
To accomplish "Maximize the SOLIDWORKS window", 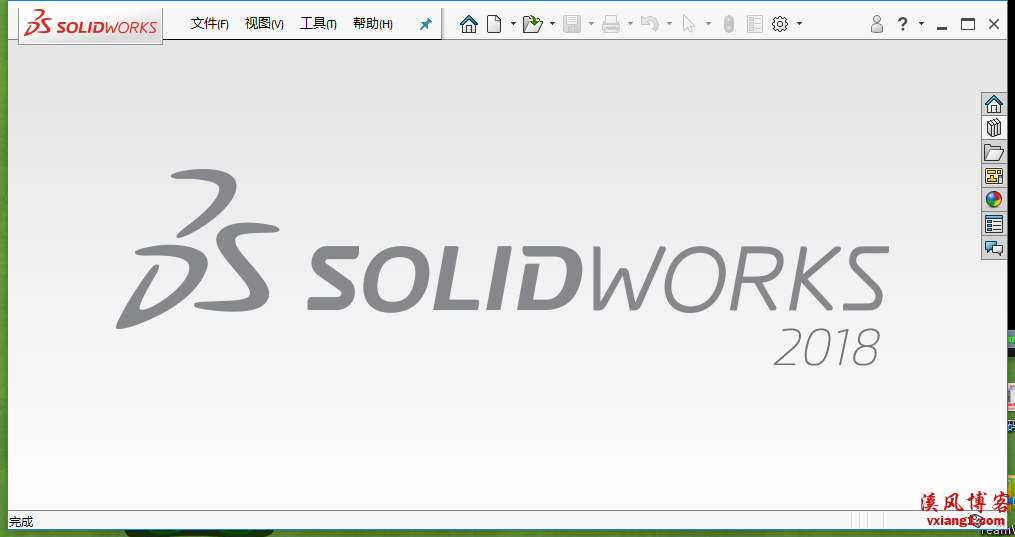I will (x=968, y=25).
